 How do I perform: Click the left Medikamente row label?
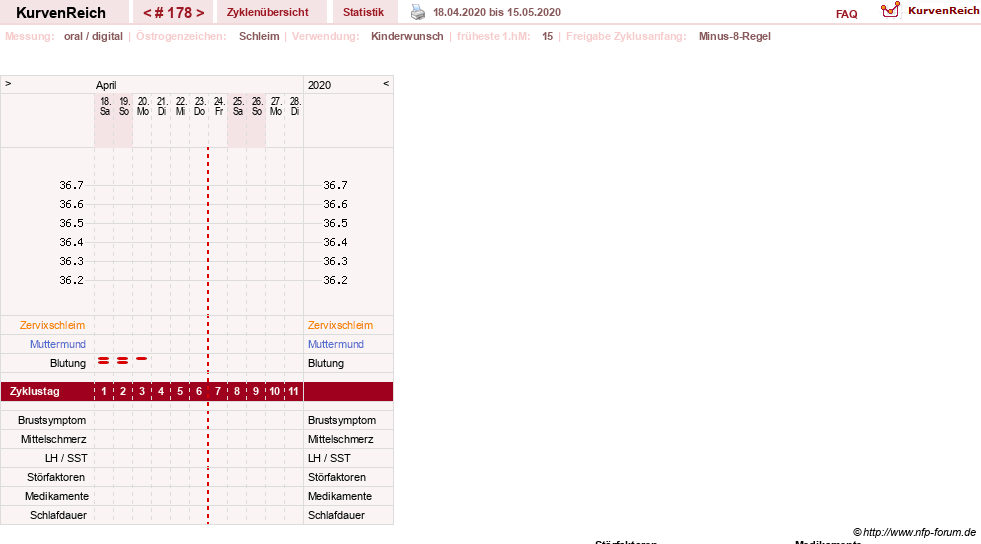[56, 496]
